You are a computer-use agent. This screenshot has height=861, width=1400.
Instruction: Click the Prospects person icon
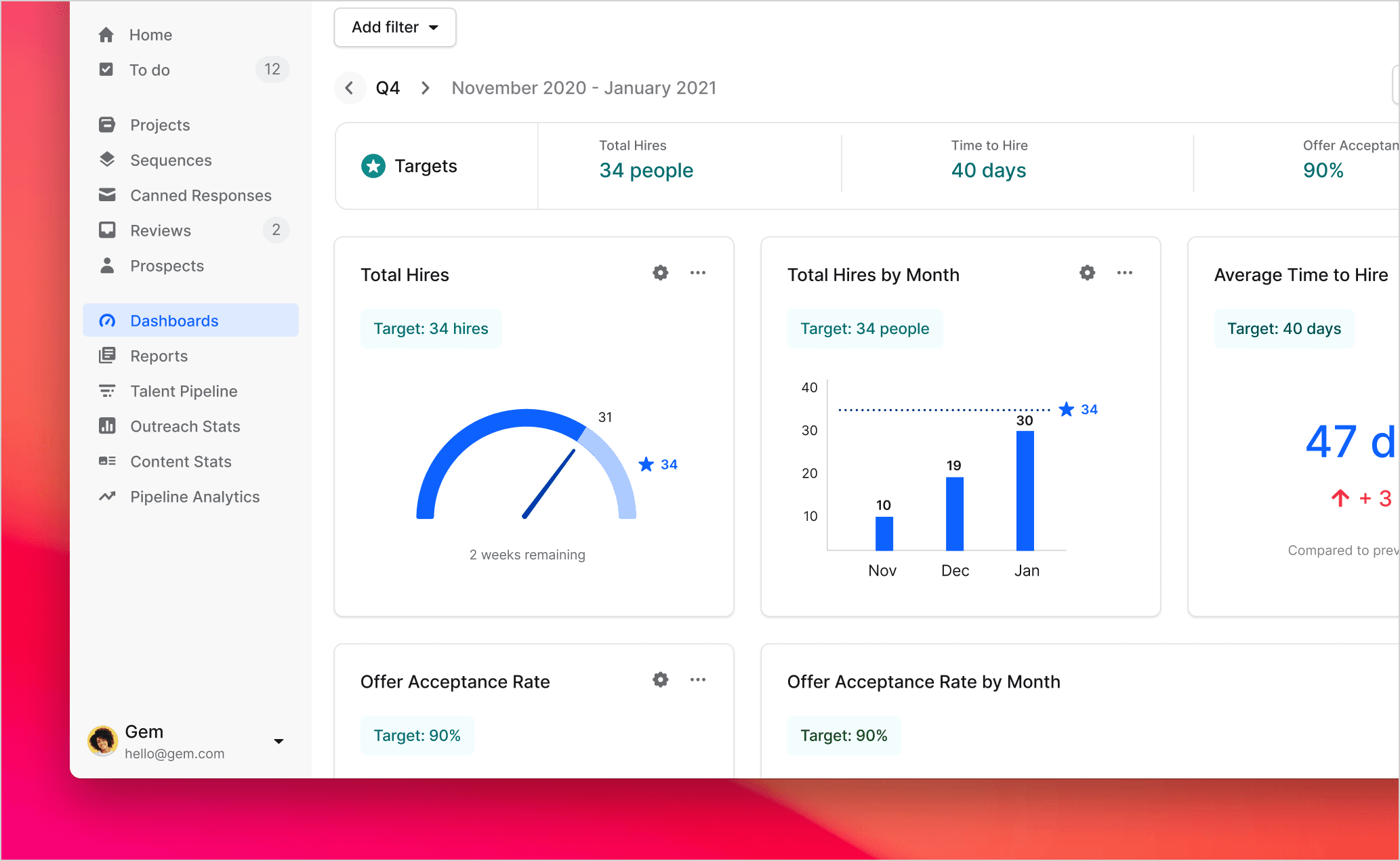point(107,266)
